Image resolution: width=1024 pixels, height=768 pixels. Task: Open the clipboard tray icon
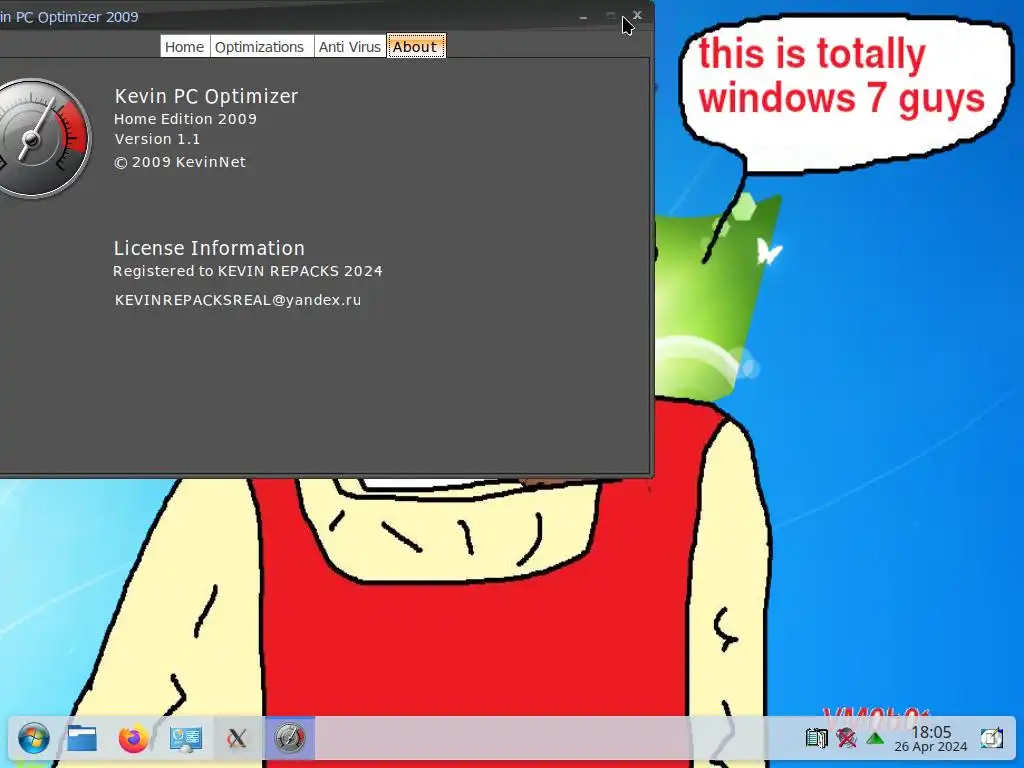pyautogui.click(x=816, y=739)
